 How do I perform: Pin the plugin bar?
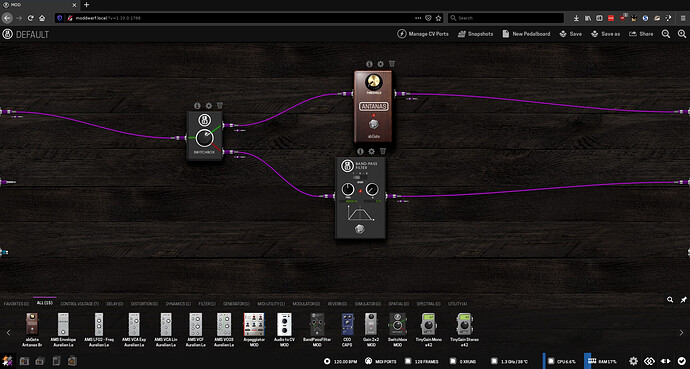683,300
